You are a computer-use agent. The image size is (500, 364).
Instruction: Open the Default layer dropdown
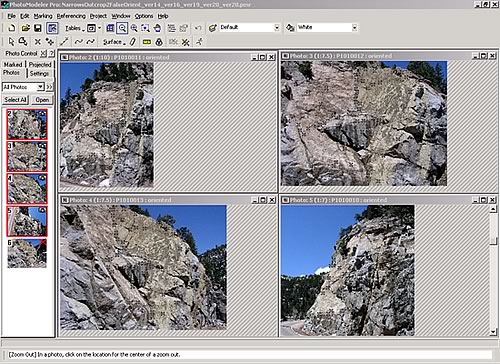pos(277,28)
